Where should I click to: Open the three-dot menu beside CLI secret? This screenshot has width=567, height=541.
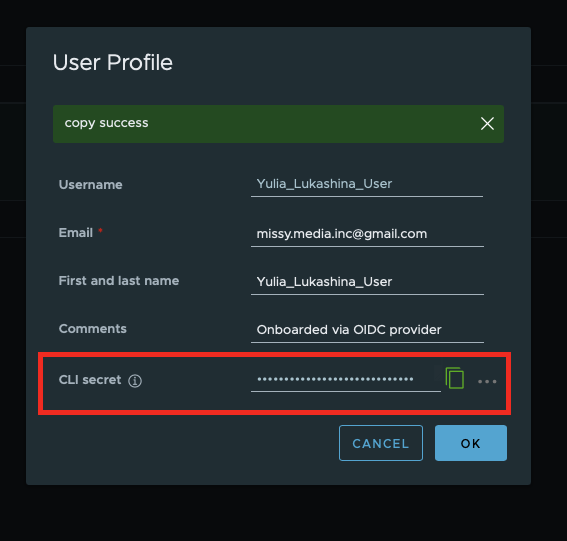pyautogui.click(x=487, y=381)
